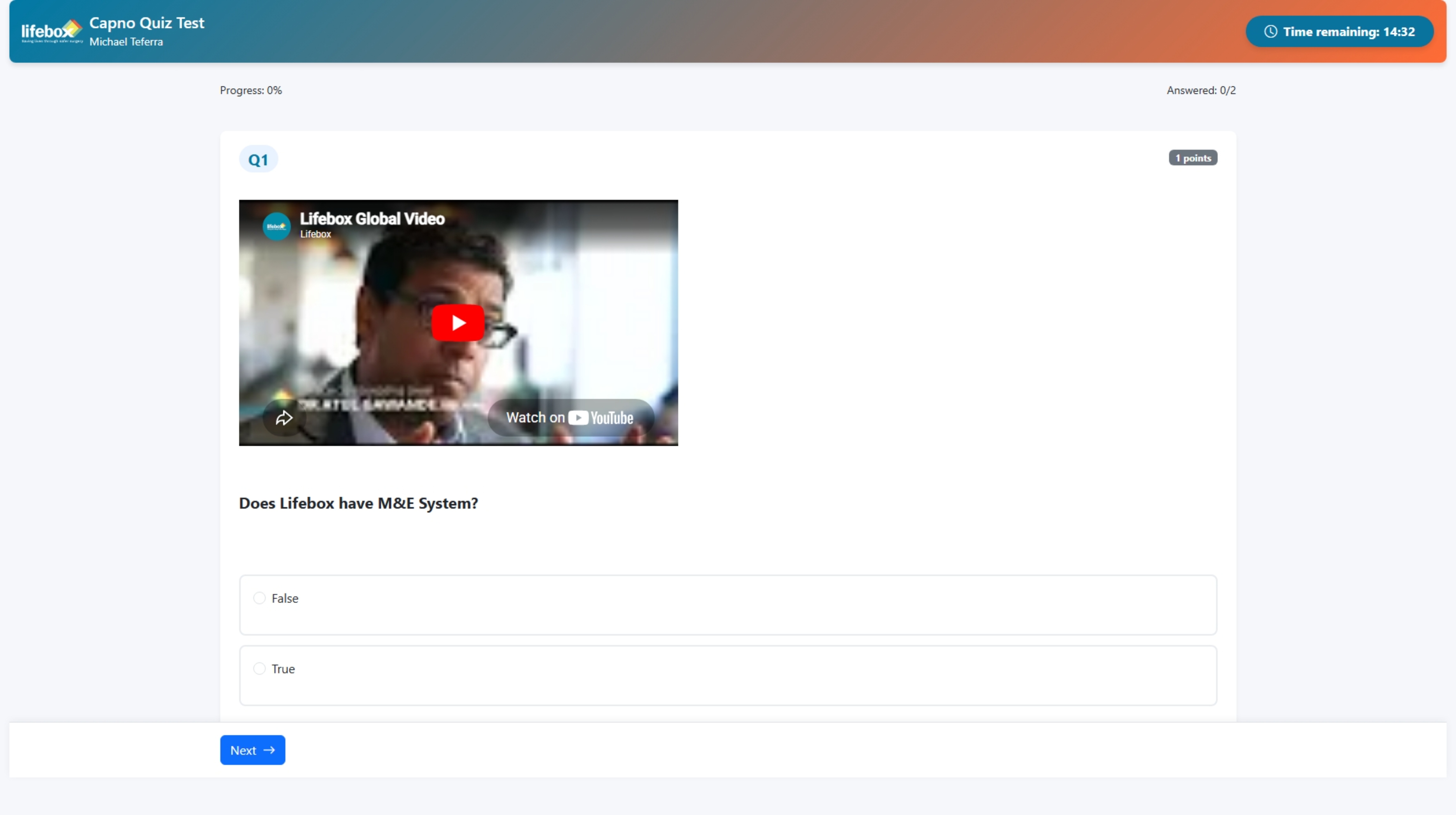Select the False radio button
The width and height of the screenshot is (1456, 815).
259,598
